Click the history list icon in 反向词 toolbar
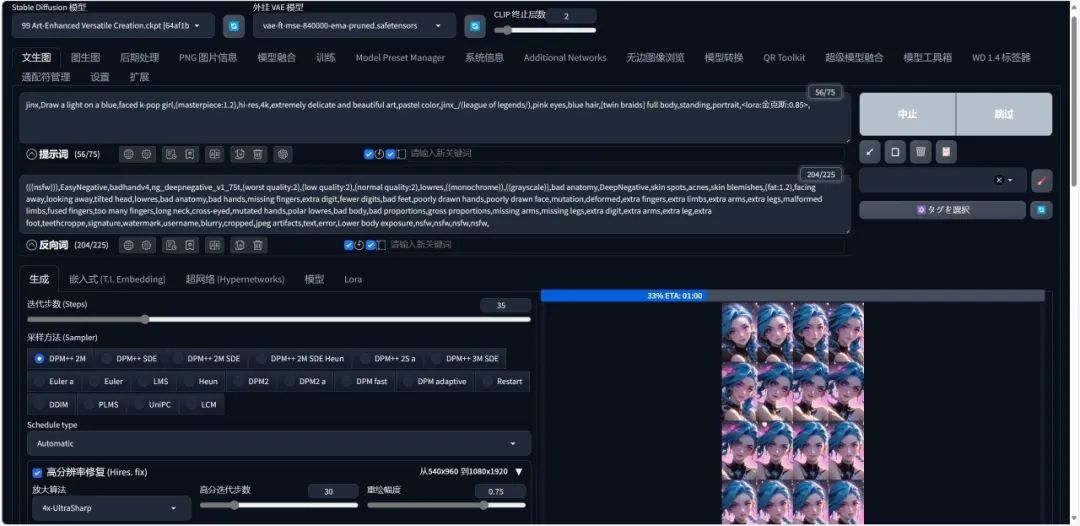 [171, 245]
